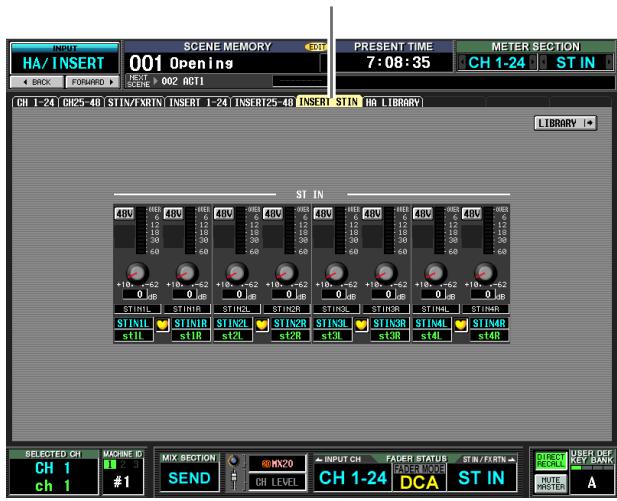This screenshot has width=617, height=501.
Task: Click the STIN1L gain dB value field
Action: click(135, 294)
